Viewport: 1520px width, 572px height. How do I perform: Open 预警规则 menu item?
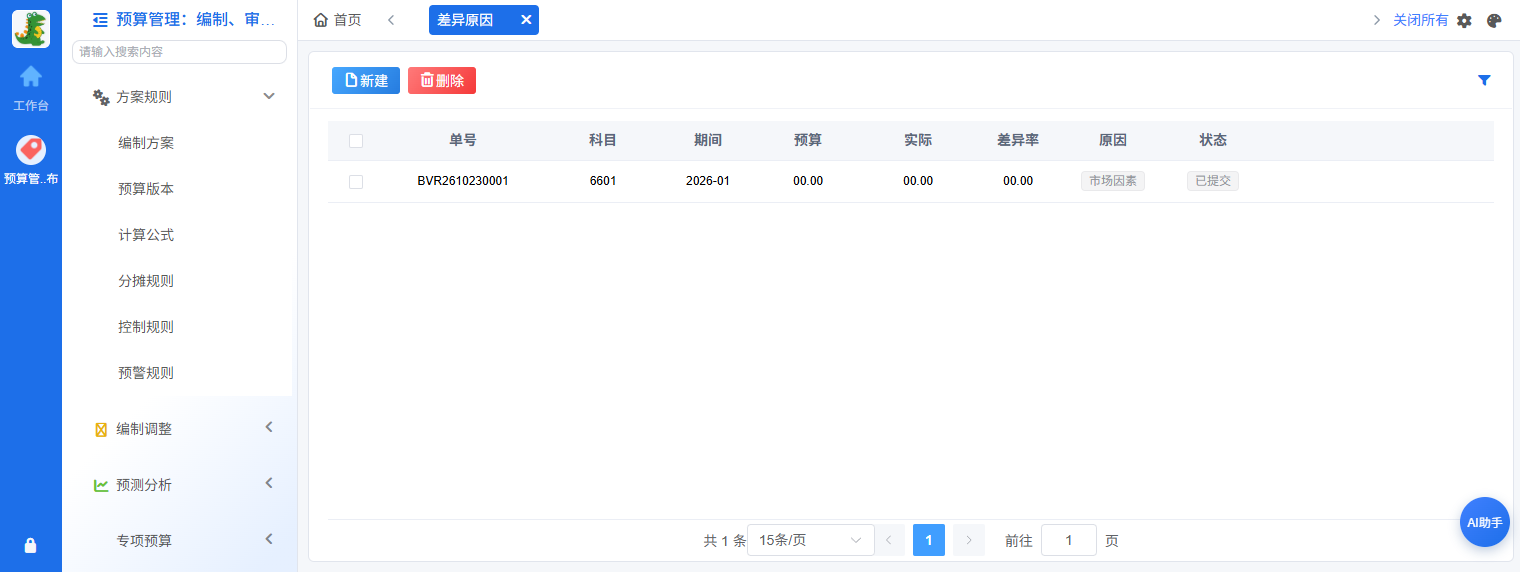tap(146, 373)
